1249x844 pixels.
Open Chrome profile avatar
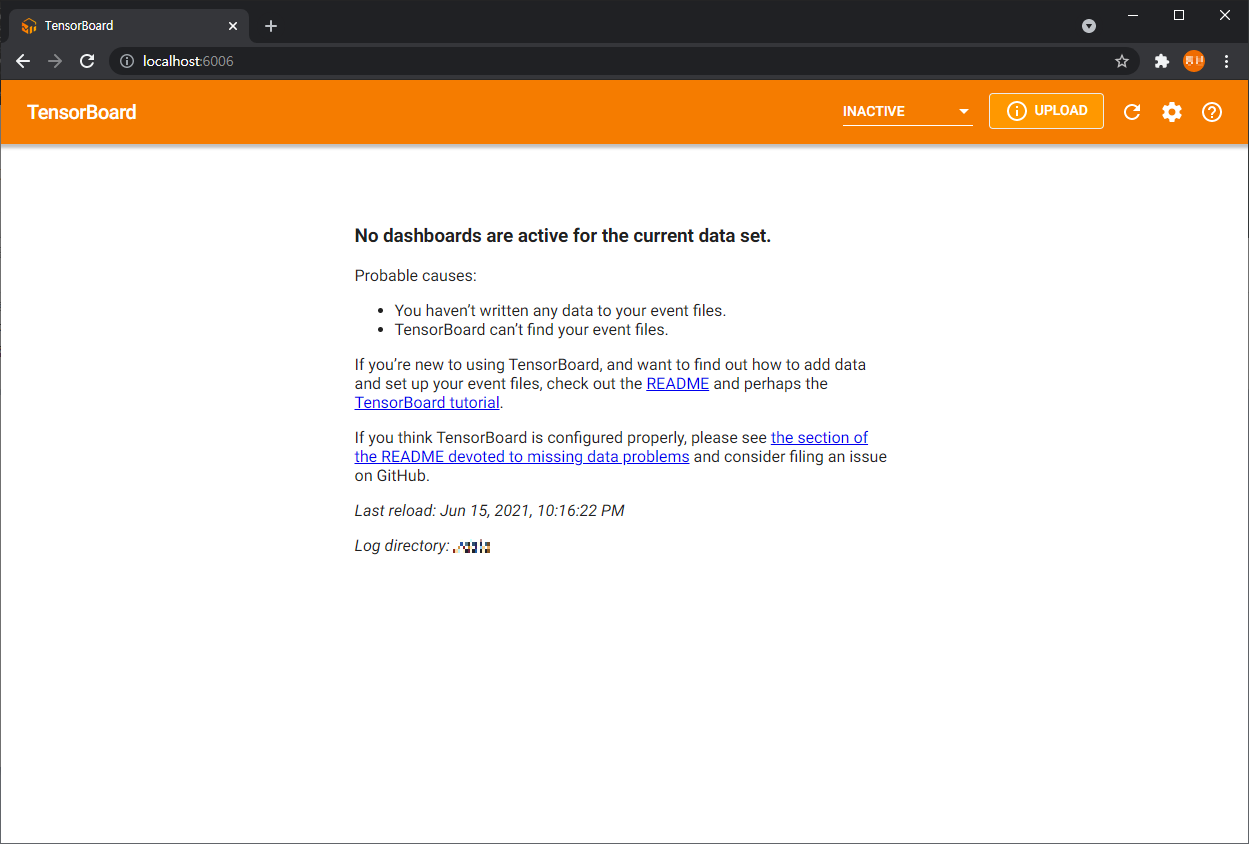[x=1194, y=61]
